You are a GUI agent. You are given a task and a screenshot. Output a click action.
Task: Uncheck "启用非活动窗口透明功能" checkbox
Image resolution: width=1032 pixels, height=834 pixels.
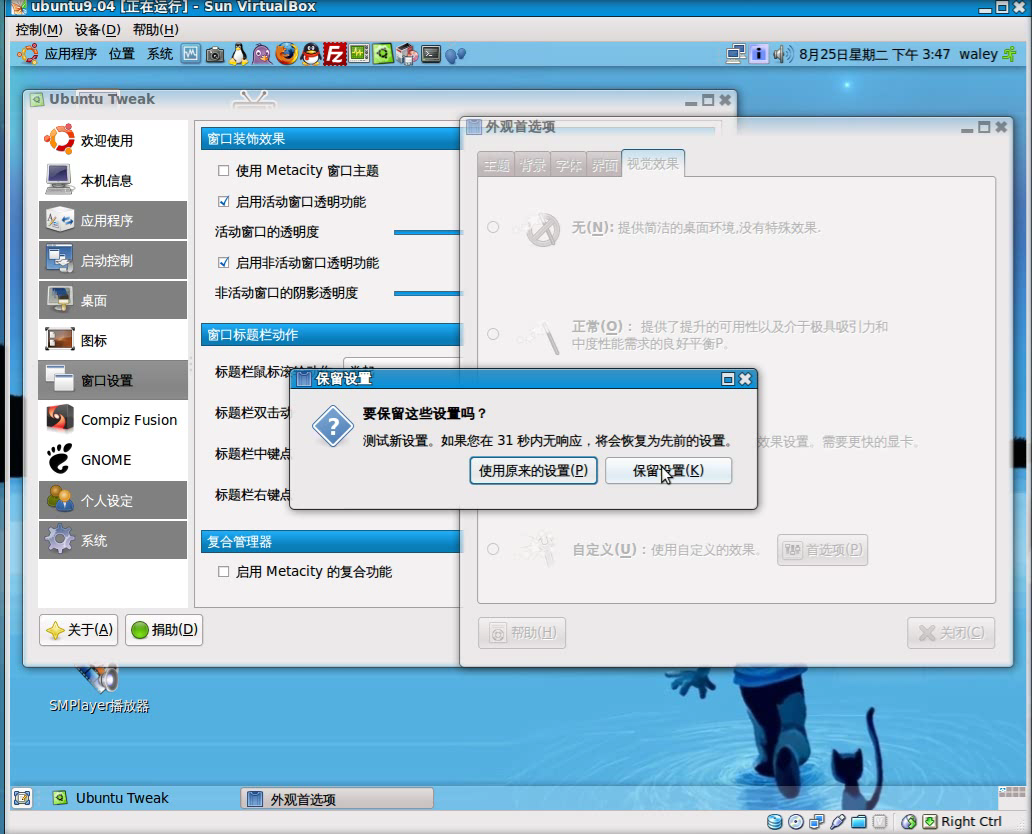224,263
